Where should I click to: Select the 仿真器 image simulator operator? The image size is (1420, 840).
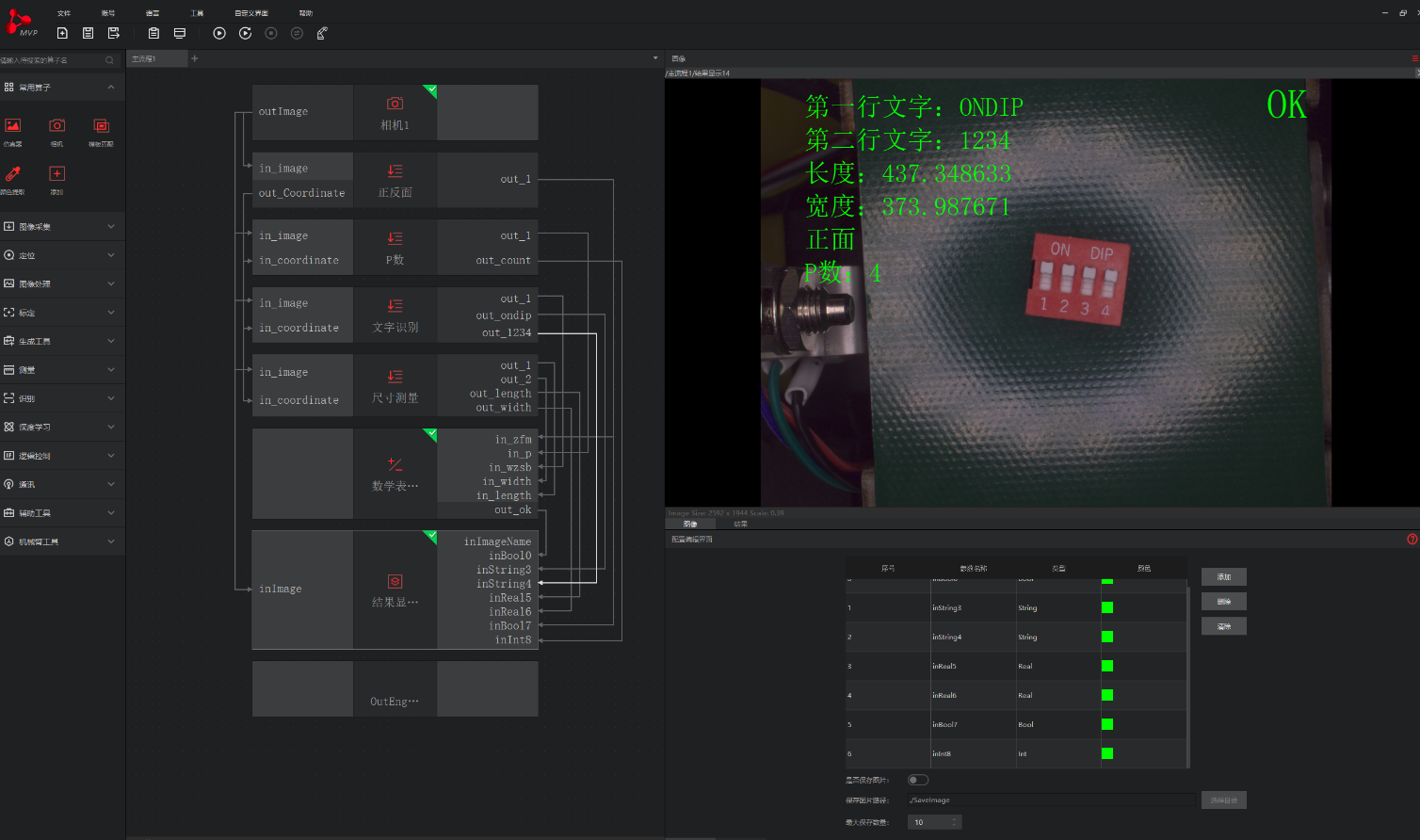12,126
